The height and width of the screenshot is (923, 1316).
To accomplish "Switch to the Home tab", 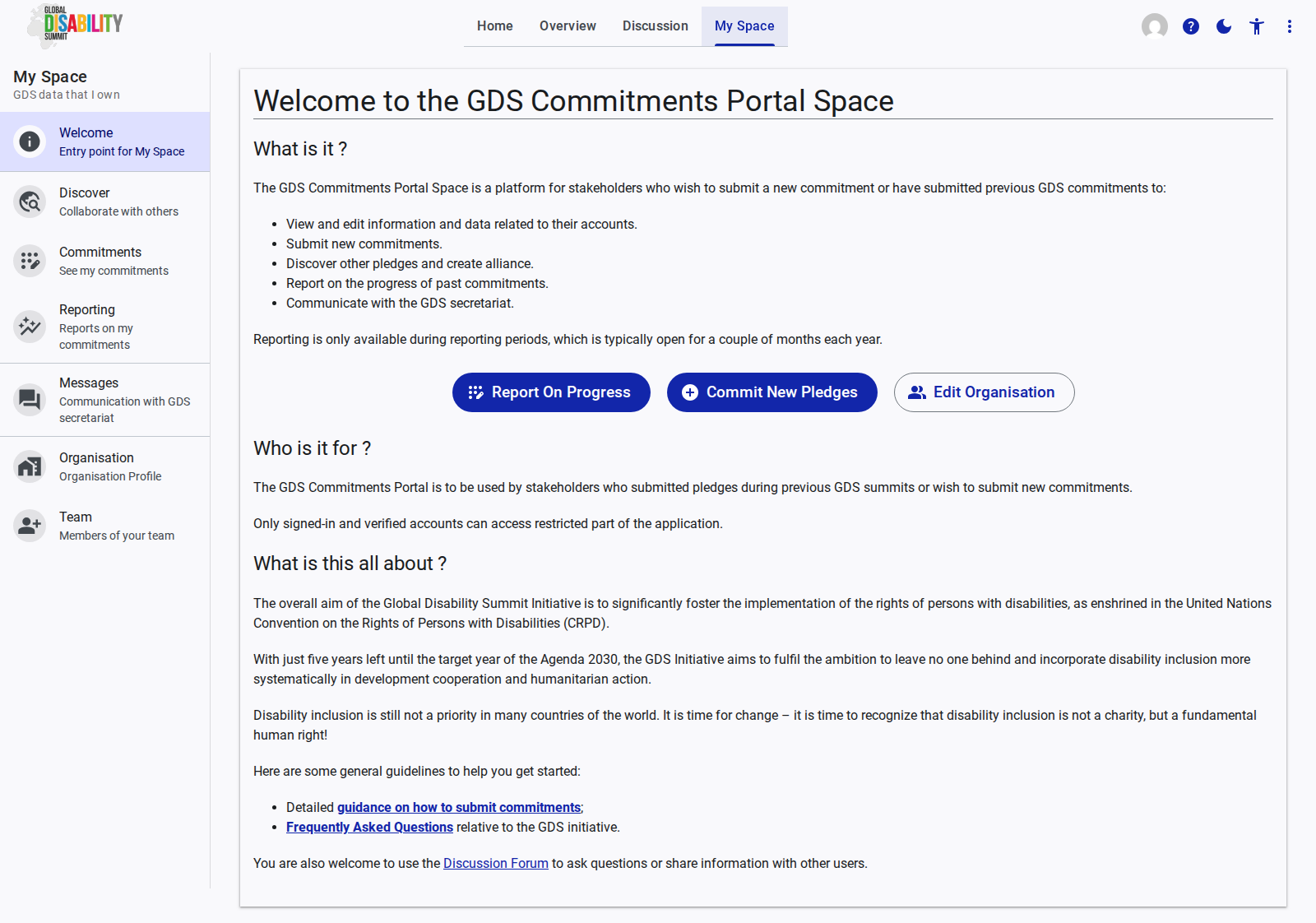I will [494, 26].
